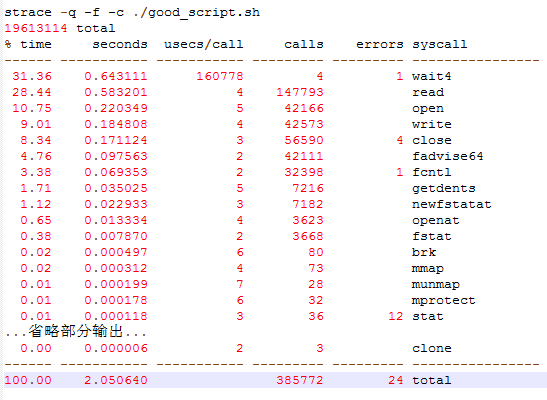This screenshot has height=400, width=547.
Task: Click the 'usecs/call' column header
Action: [x=204, y=45]
